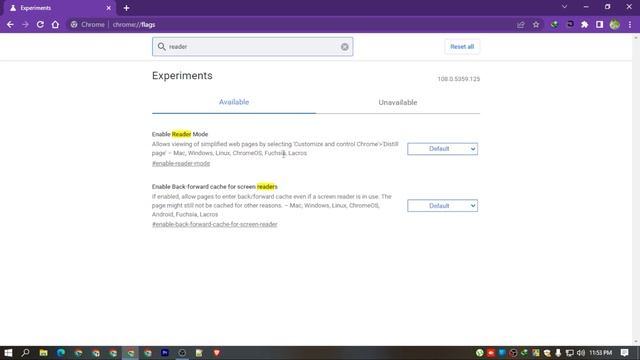Image resolution: width=640 pixels, height=360 pixels.
Task: Open Windows taskbar search
Action: [x=25, y=353]
